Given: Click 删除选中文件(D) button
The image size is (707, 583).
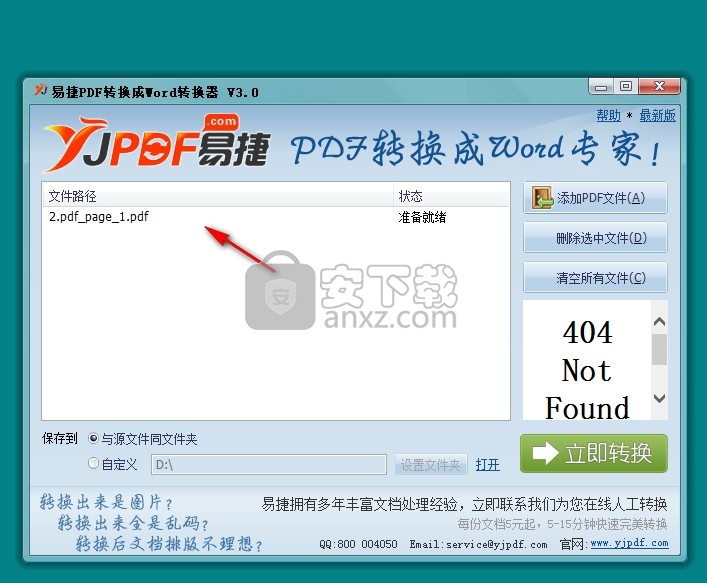Looking at the screenshot, I should [x=595, y=237].
